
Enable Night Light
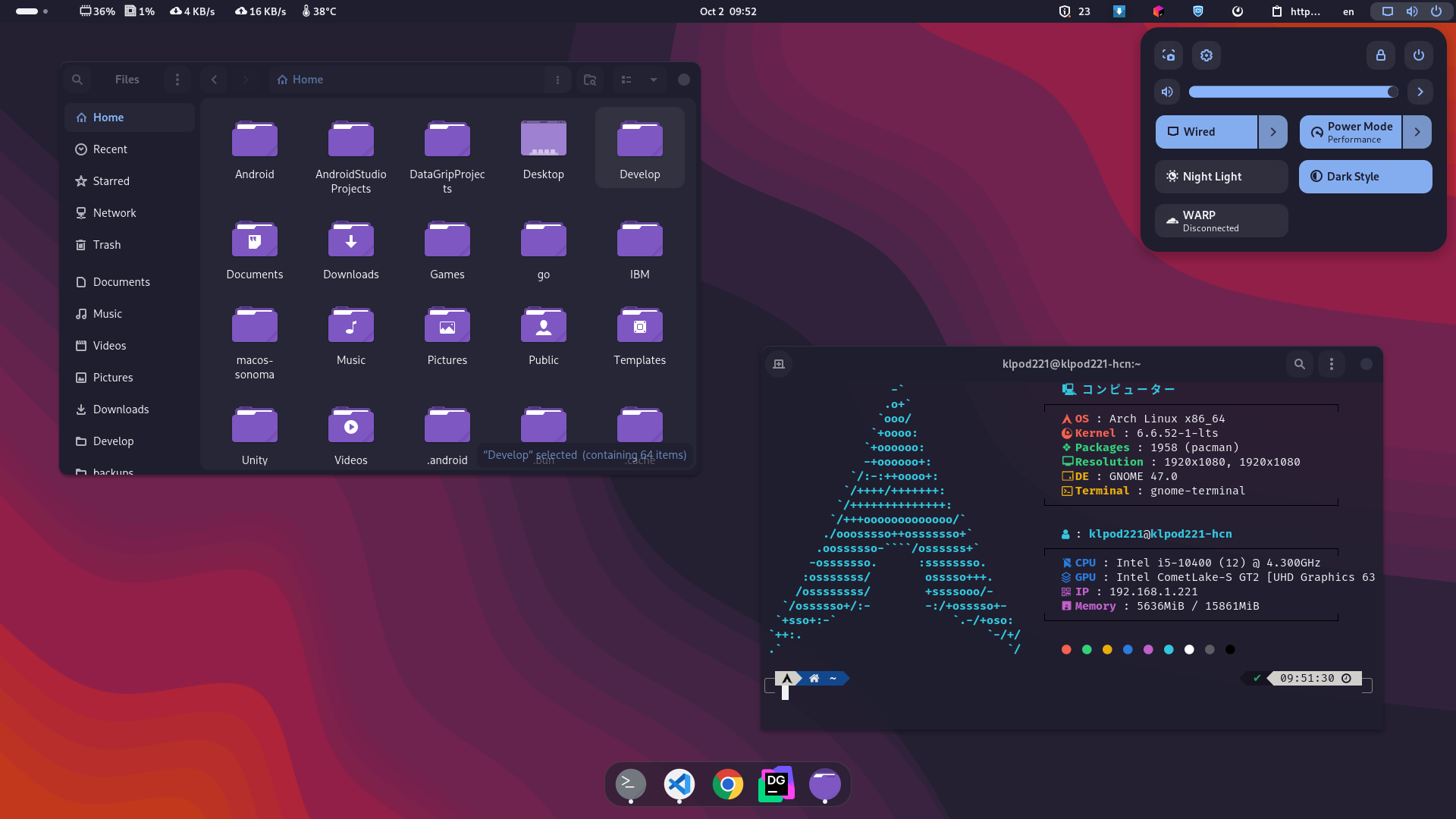pyautogui.click(x=1222, y=177)
